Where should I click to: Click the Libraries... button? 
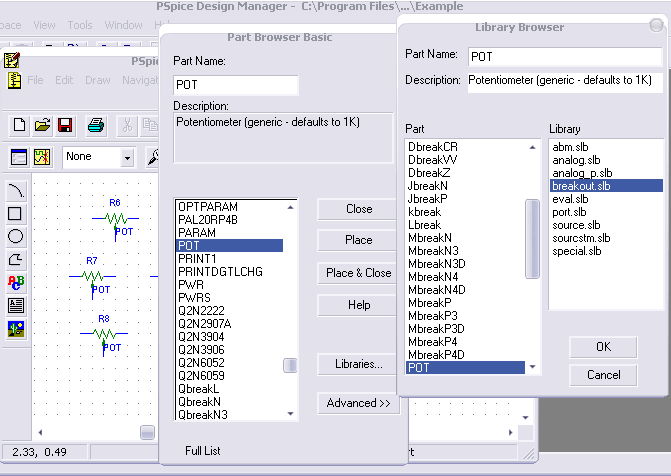click(x=358, y=365)
